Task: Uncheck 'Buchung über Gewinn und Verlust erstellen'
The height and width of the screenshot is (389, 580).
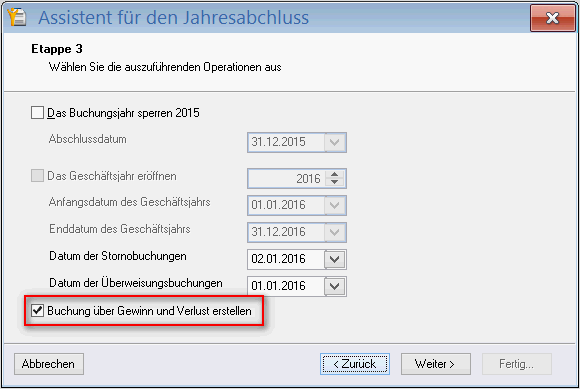Action: tap(37, 311)
